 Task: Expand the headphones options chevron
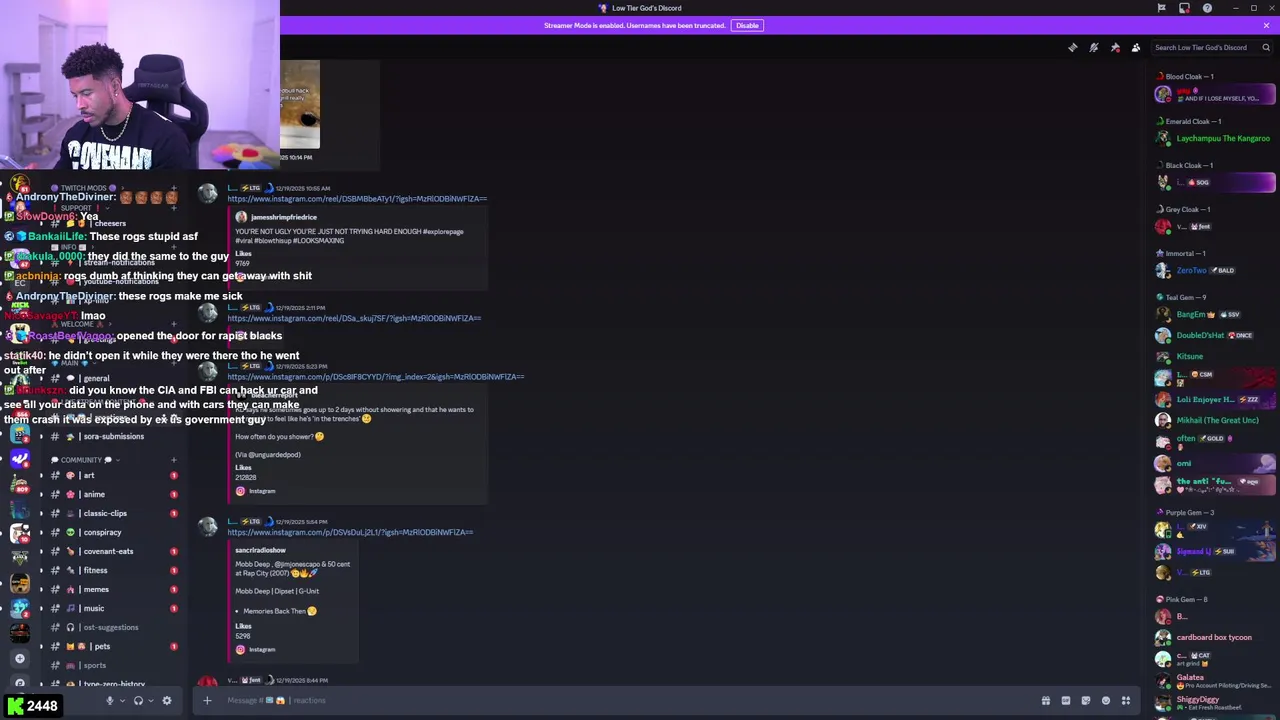coord(150,700)
